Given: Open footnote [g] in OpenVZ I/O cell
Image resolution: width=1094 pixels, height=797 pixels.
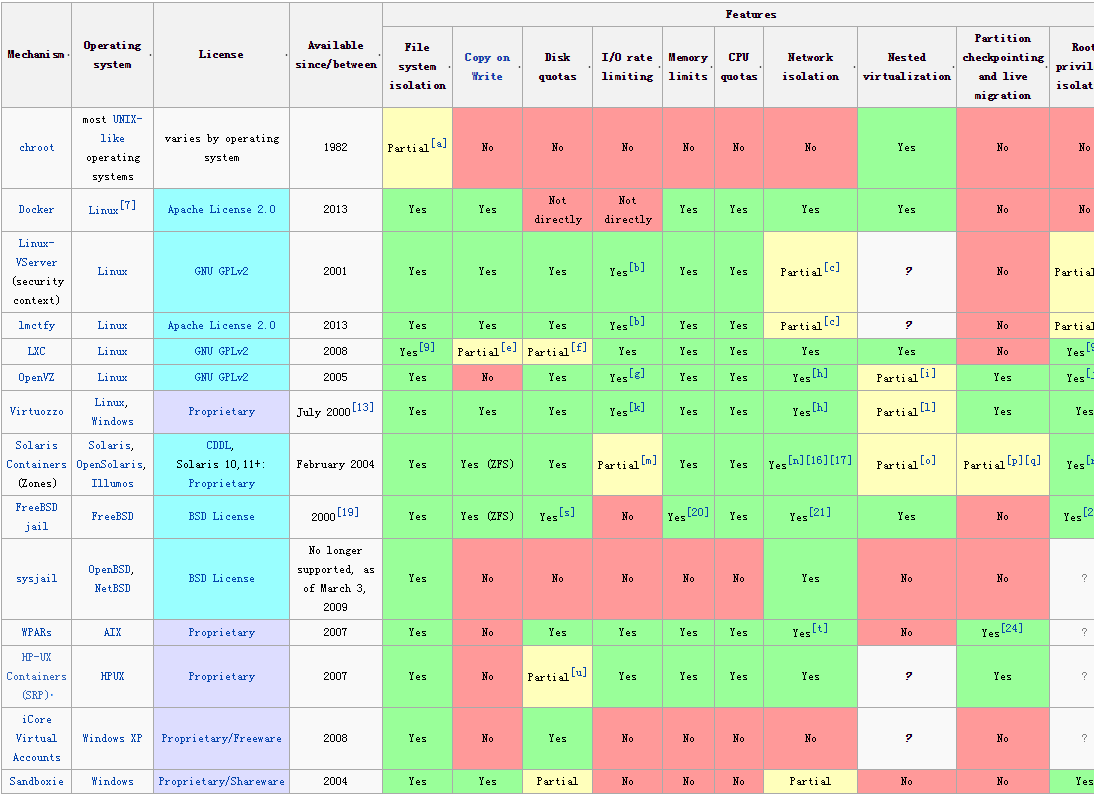Looking at the screenshot, I should tap(636, 373).
